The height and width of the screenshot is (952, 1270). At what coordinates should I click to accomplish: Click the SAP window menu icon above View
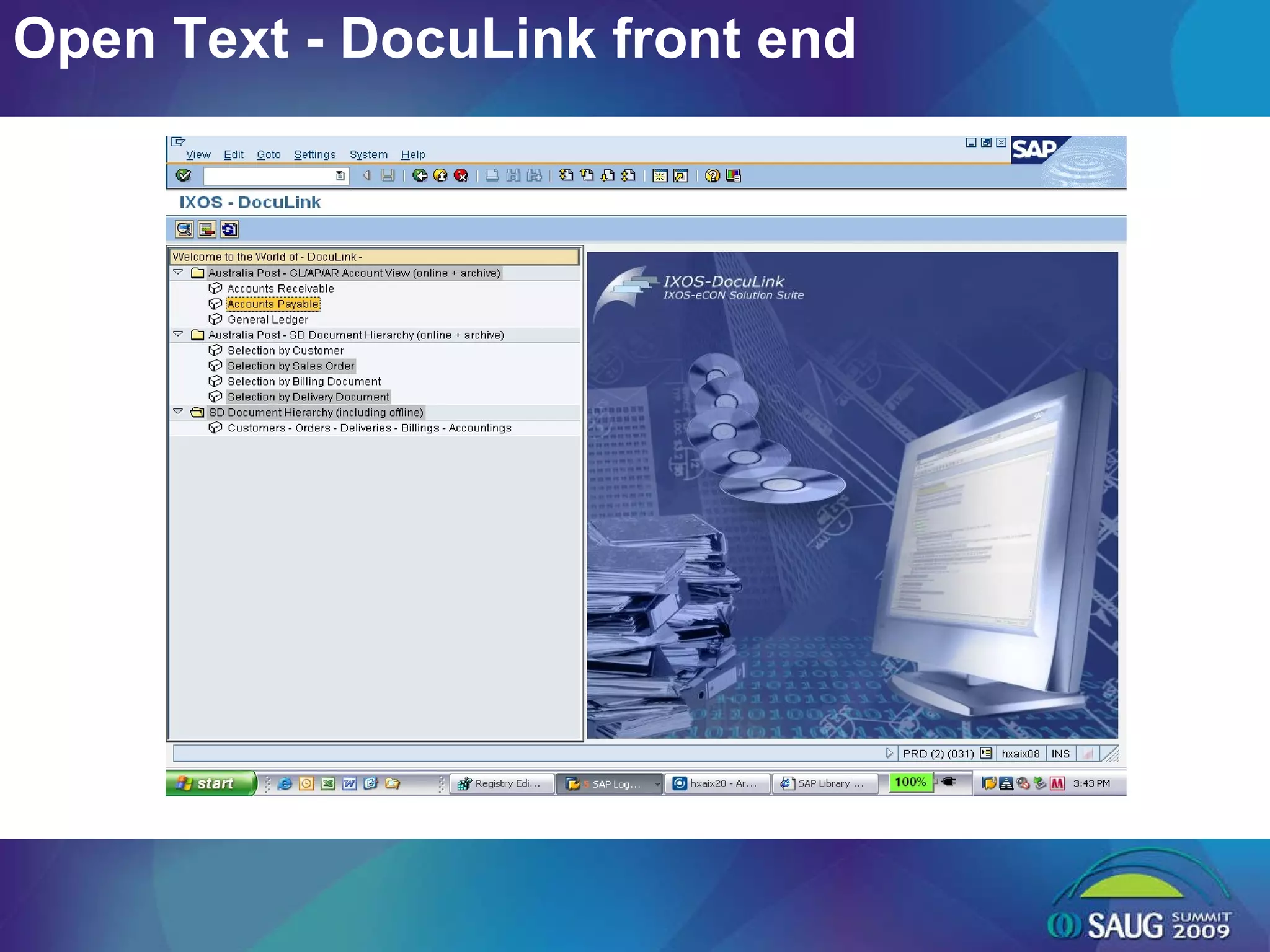178,141
